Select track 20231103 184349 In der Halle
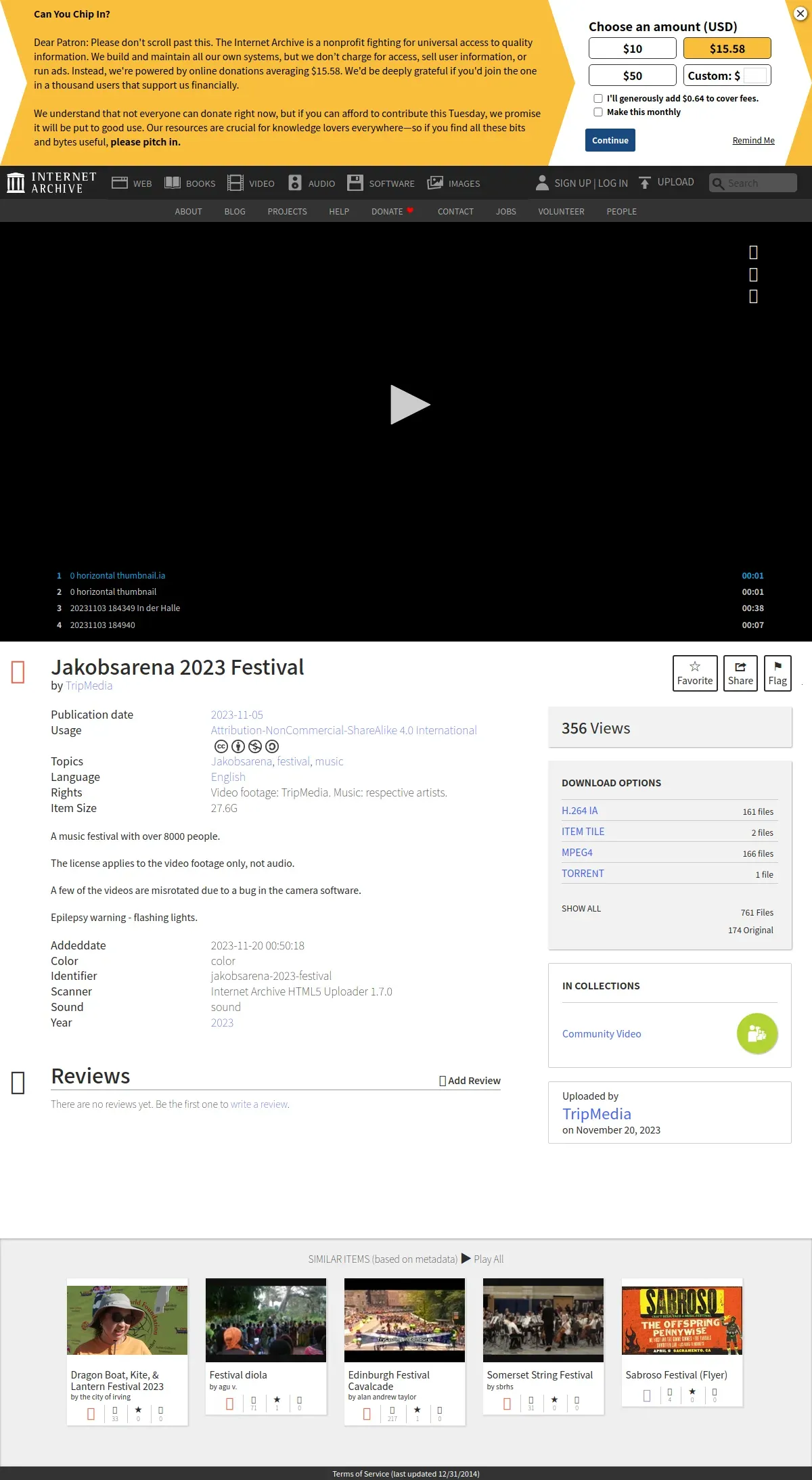This screenshot has width=812, height=1480. click(410, 608)
